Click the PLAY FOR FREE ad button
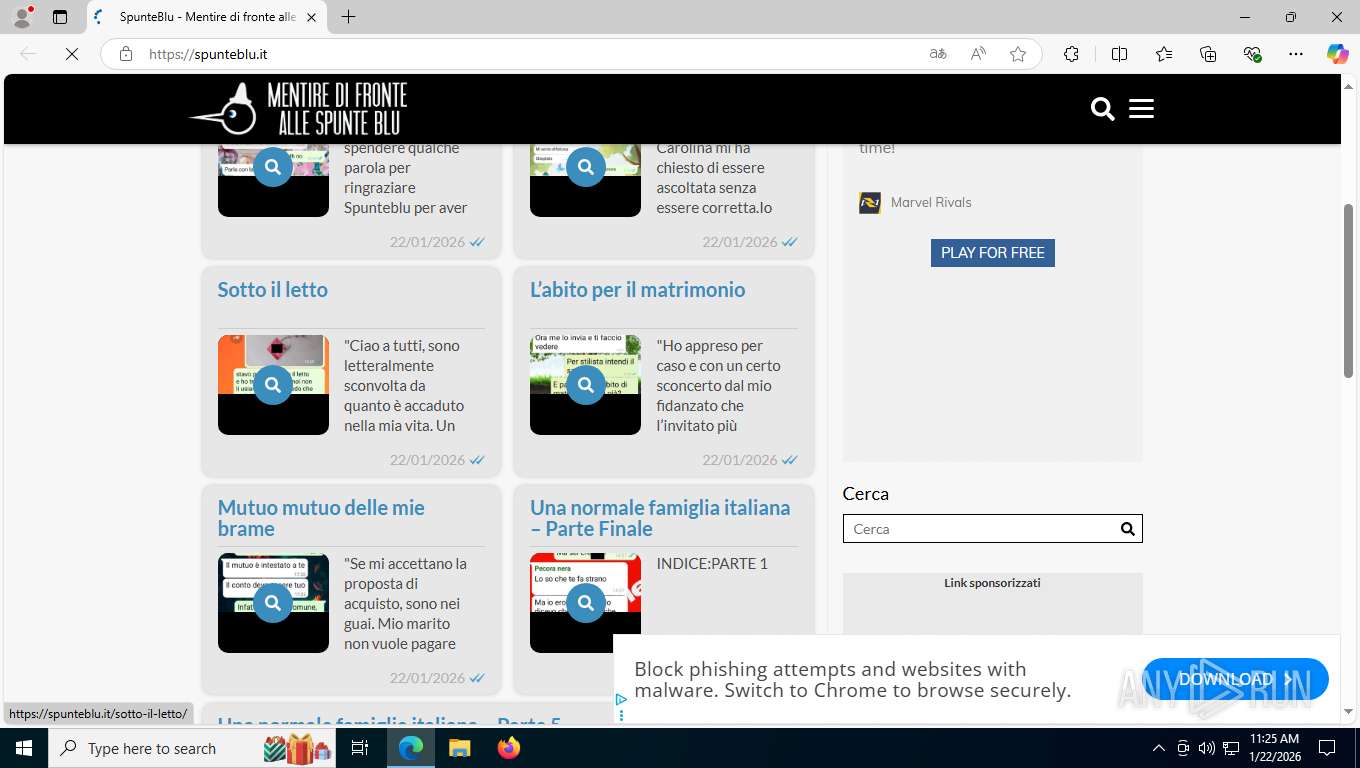This screenshot has width=1360, height=768. [x=992, y=253]
